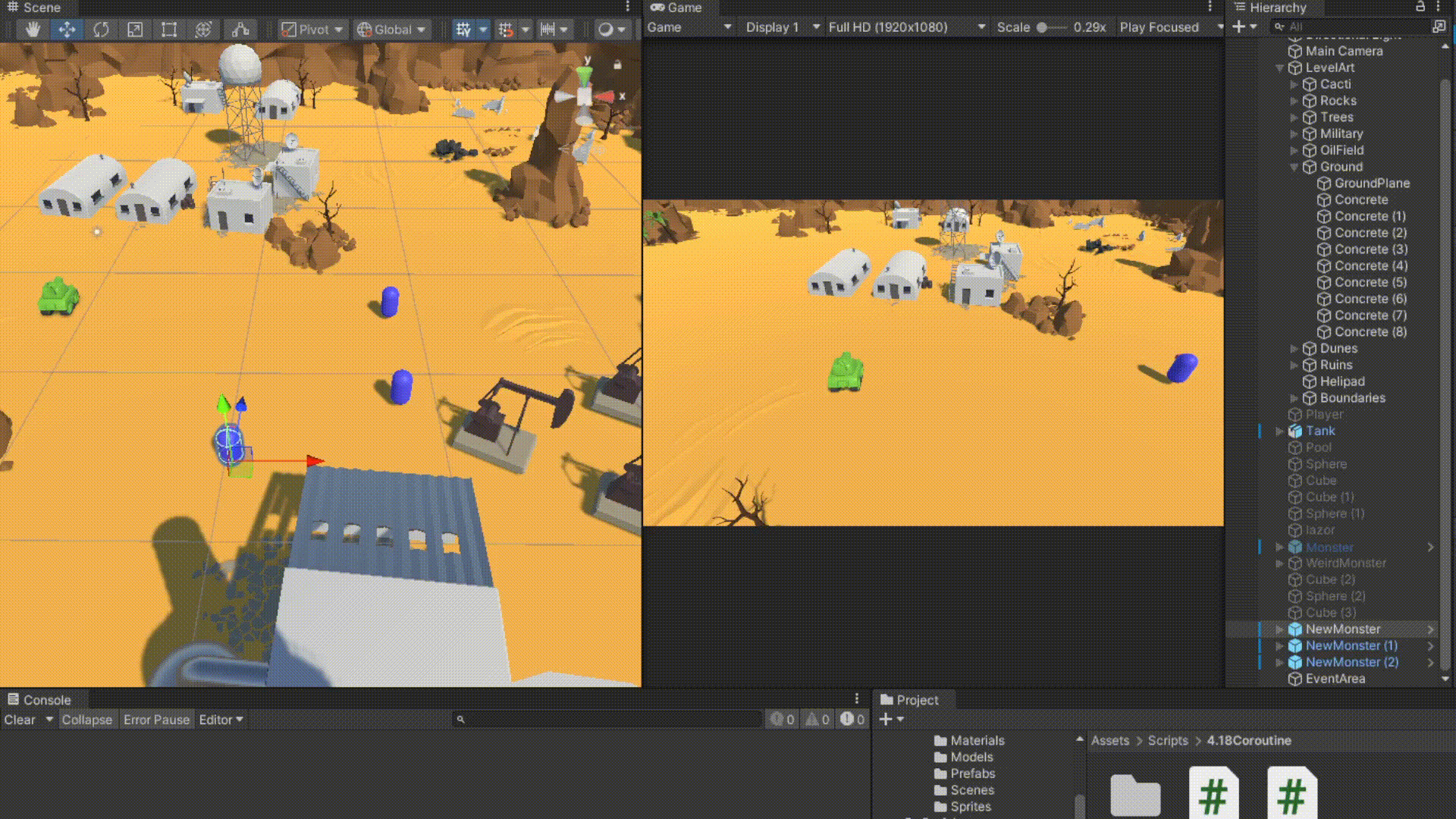Select the Rotate tool
Viewport: 1456px width, 819px height.
[x=101, y=30]
